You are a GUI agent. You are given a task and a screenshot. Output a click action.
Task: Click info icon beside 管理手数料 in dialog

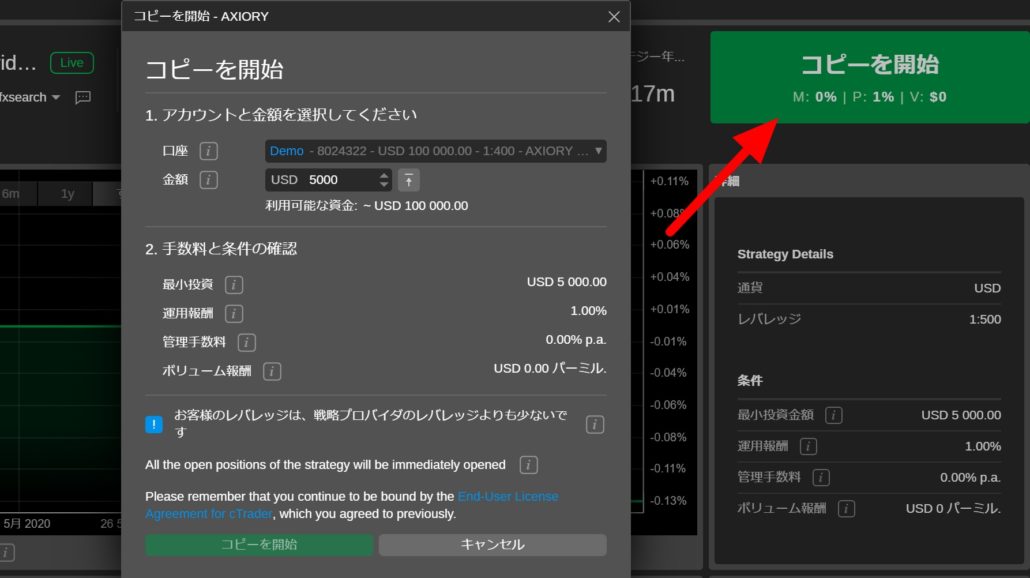[246, 342]
